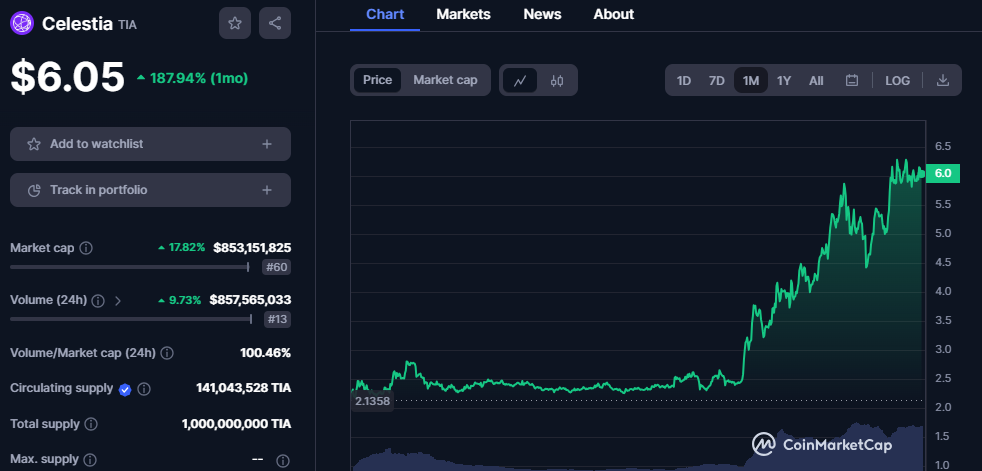Screen dimensions: 982x471
Task: Click the star favorite icon beside Celestia
Action: pyautogui.click(x=235, y=23)
